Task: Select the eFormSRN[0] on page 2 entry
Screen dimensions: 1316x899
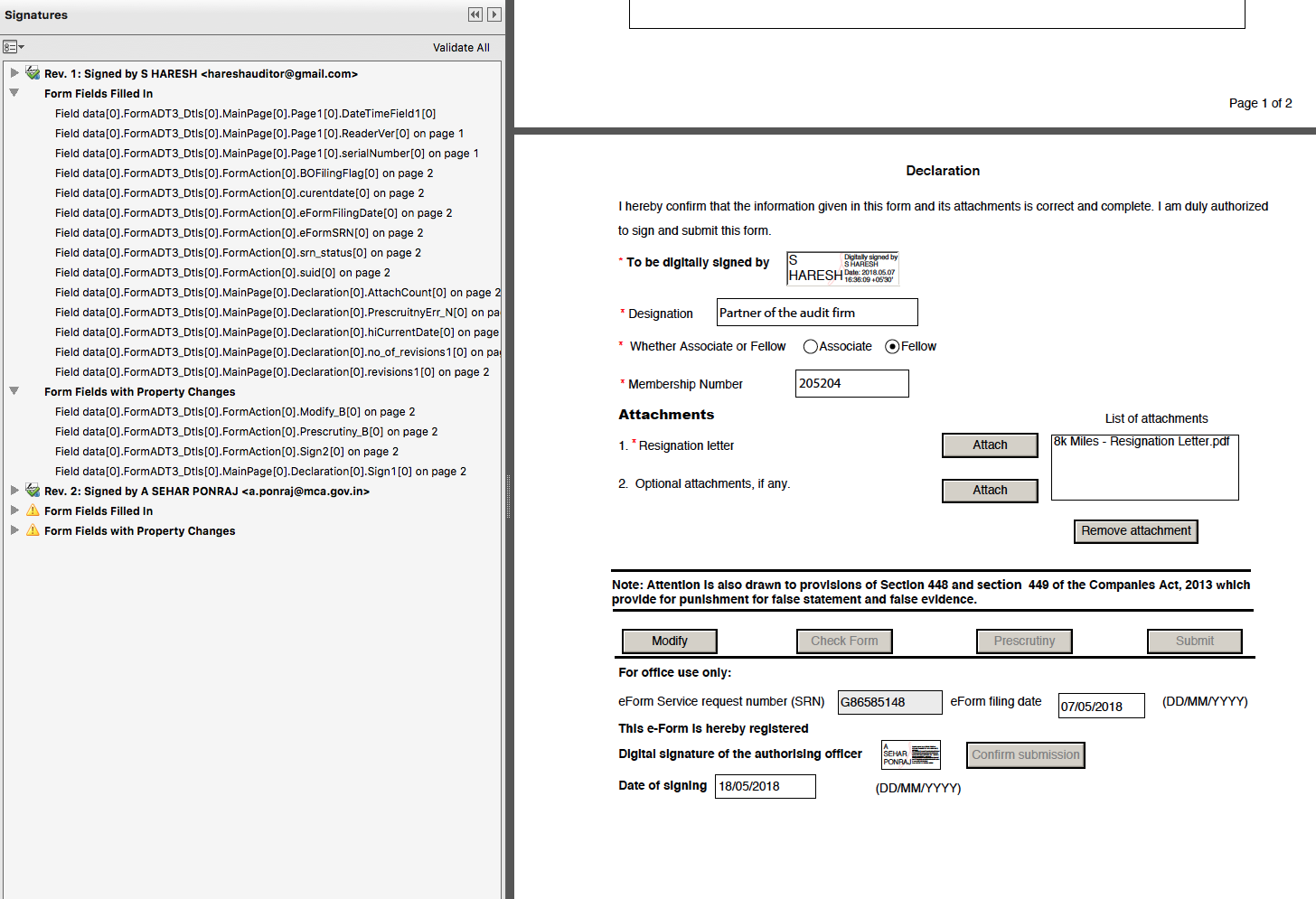Action: pos(240,233)
